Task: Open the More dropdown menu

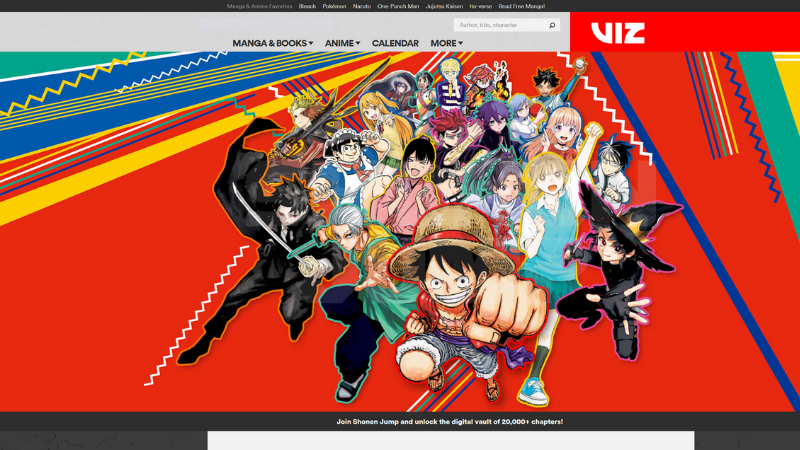Action: click(446, 43)
